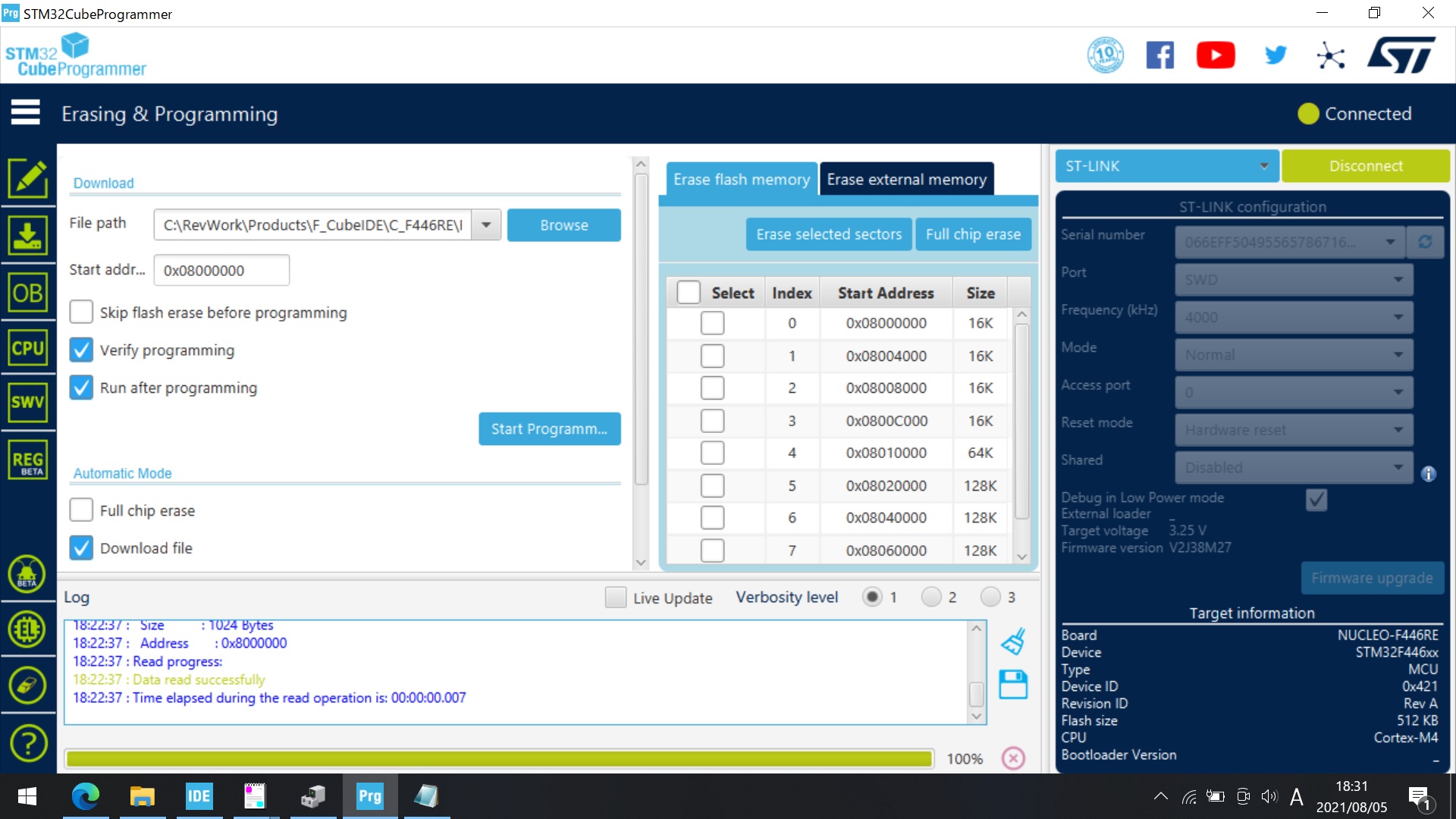Set verbosity level to 3
Screen dimensions: 1456x819
[990, 597]
